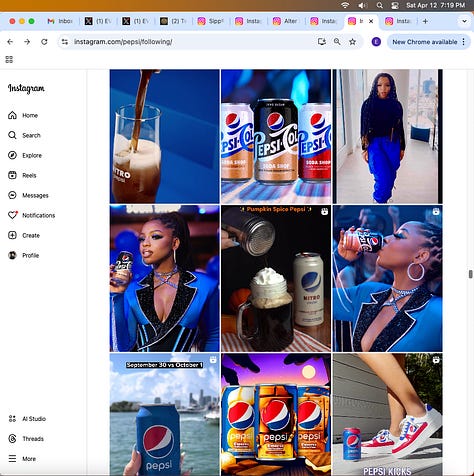The image size is (474, 476).
Task: Click the page vertical scrollbar thumb
Action: (470, 274)
